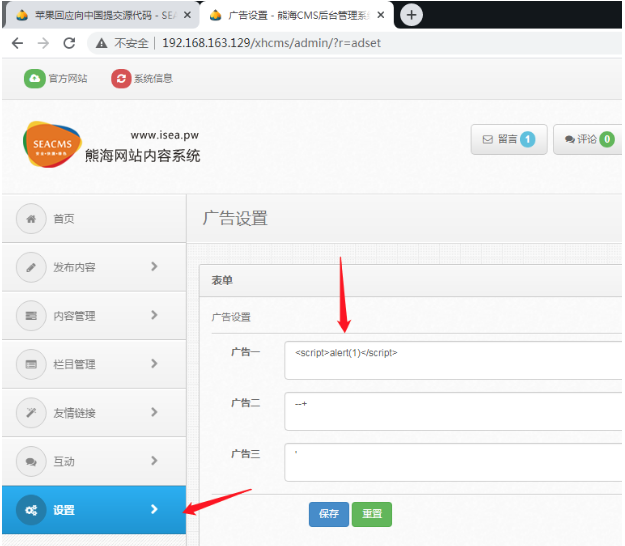This screenshot has width=625, height=546.
Task: Open the 评论 comments button
Action: [588, 139]
